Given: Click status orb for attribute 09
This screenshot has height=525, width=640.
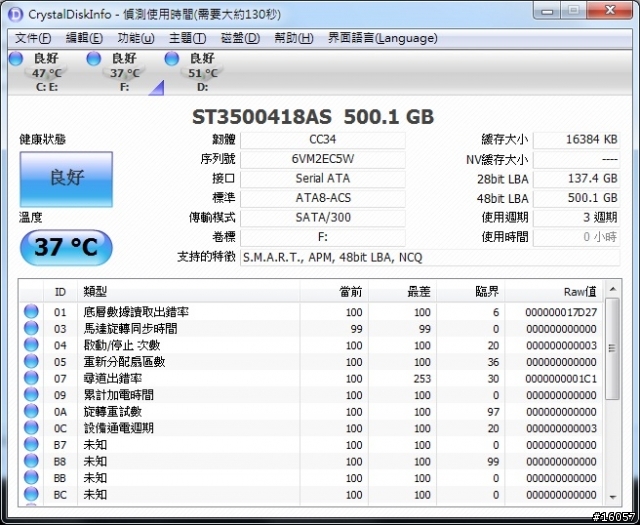Looking at the screenshot, I should point(31,395).
